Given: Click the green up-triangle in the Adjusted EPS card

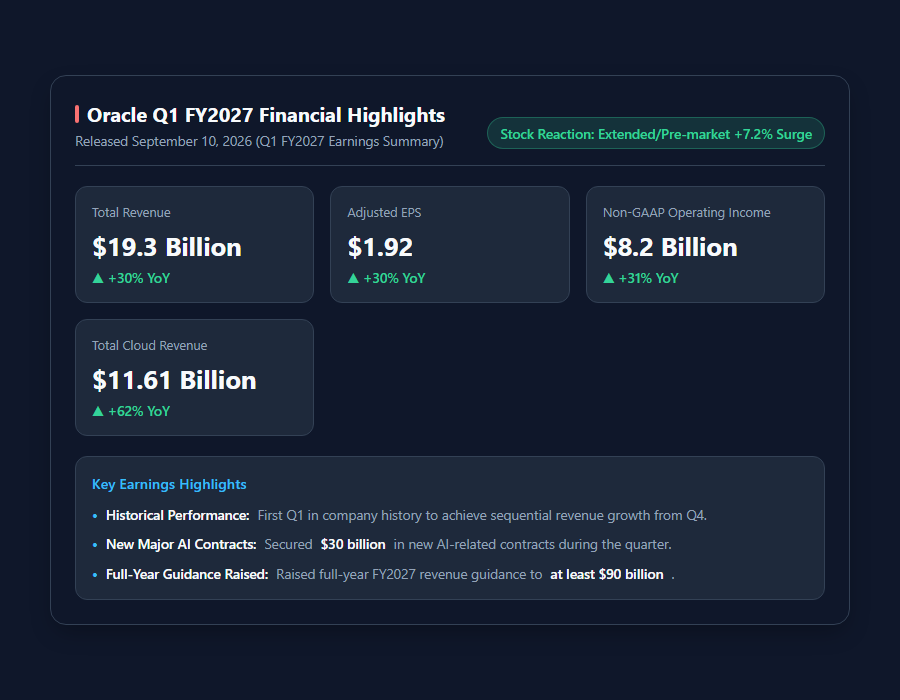Looking at the screenshot, I should click(354, 278).
